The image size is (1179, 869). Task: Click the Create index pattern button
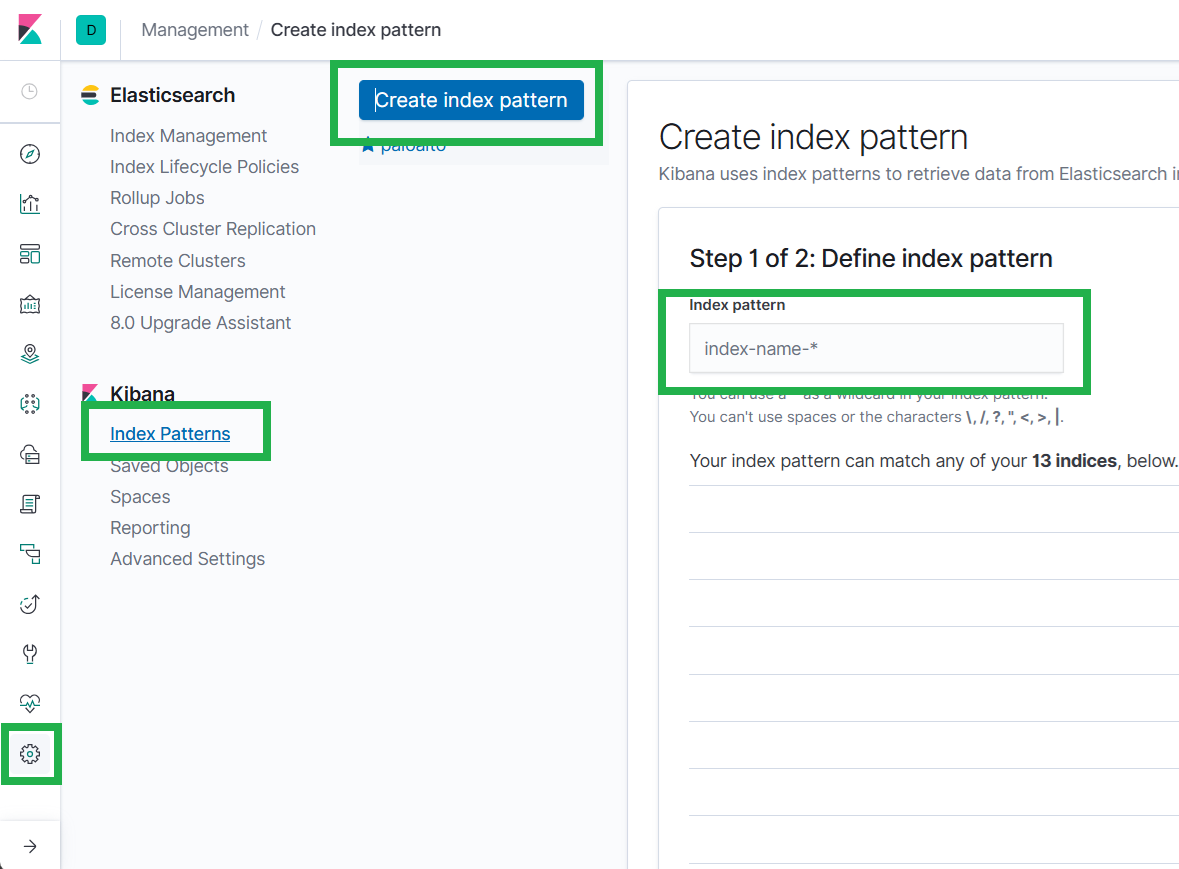click(471, 100)
